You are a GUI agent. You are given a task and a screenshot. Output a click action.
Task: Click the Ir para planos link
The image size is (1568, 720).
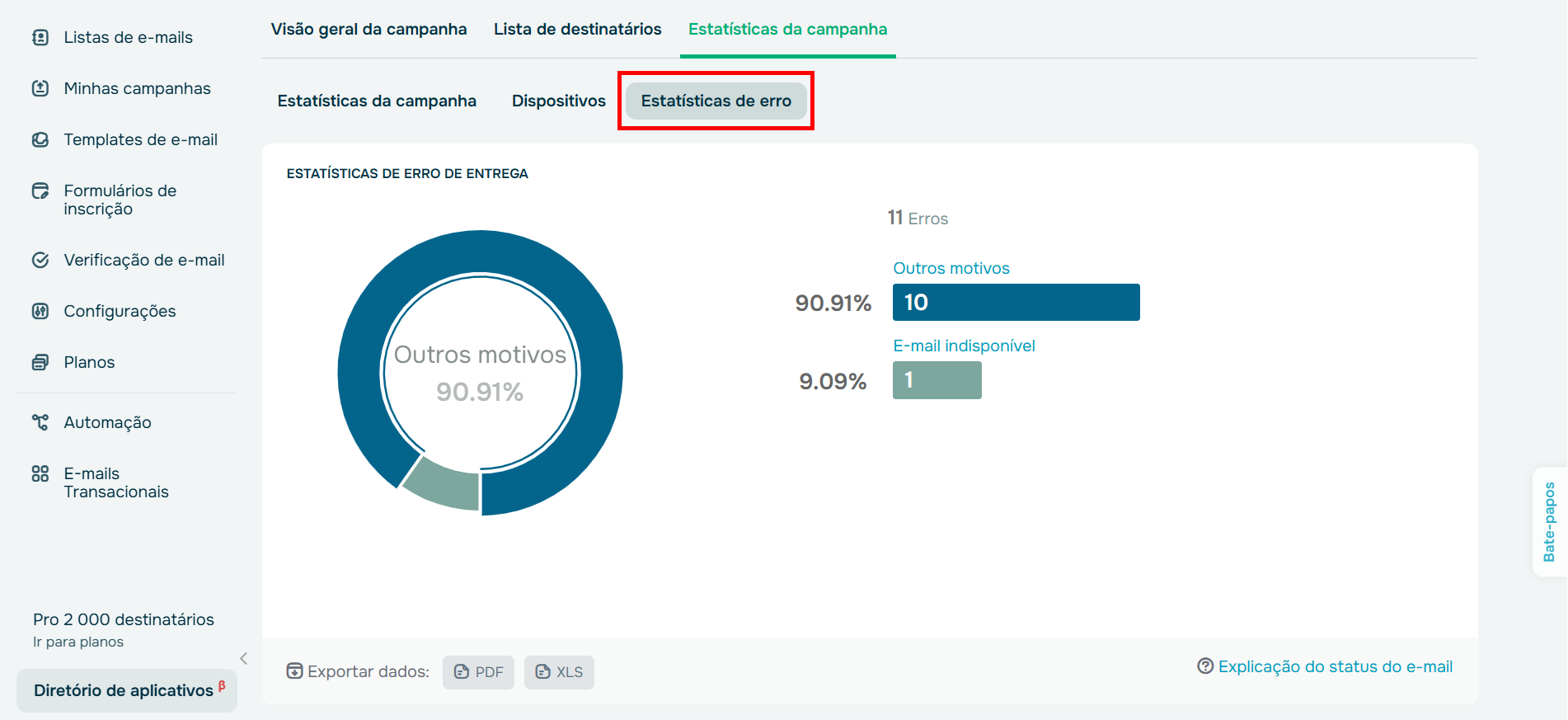78,642
